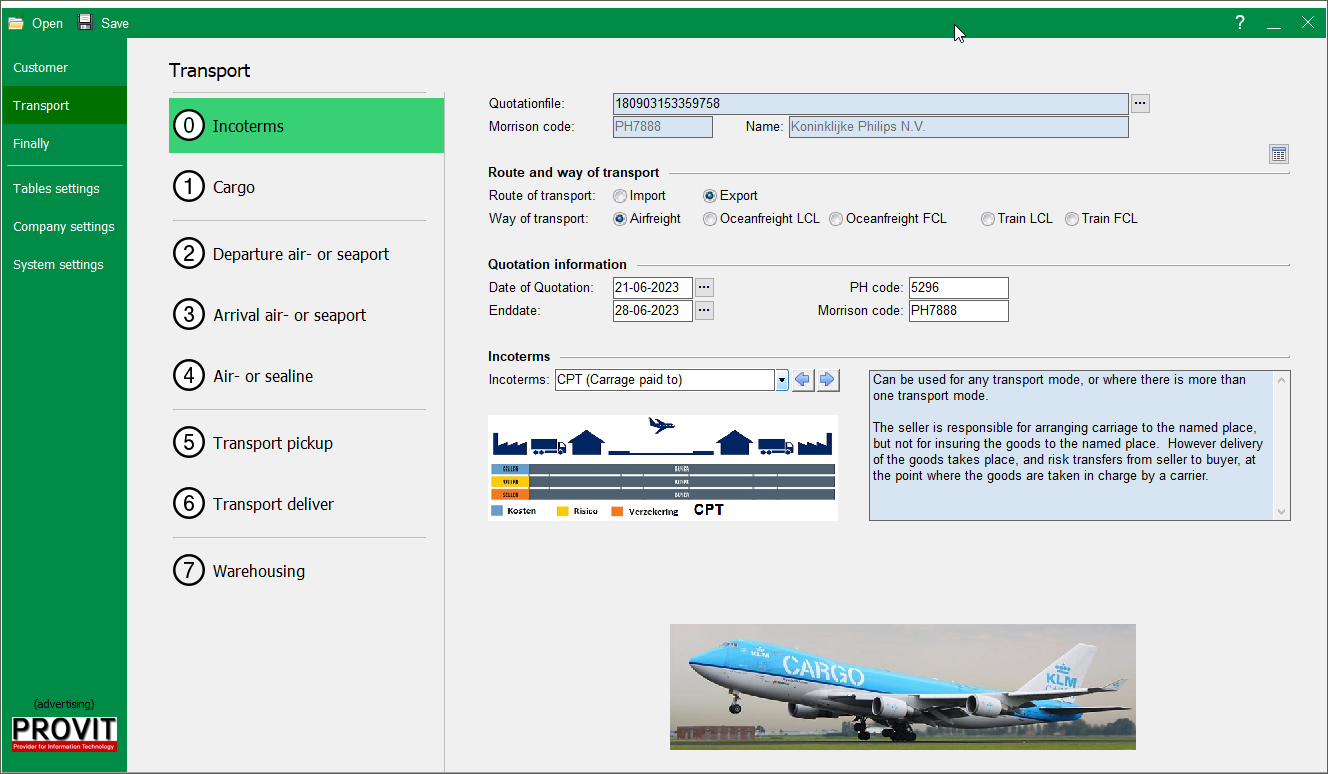Select the Train FCL radio option
The width and height of the screenshot is (1328, 774).
1072,219
